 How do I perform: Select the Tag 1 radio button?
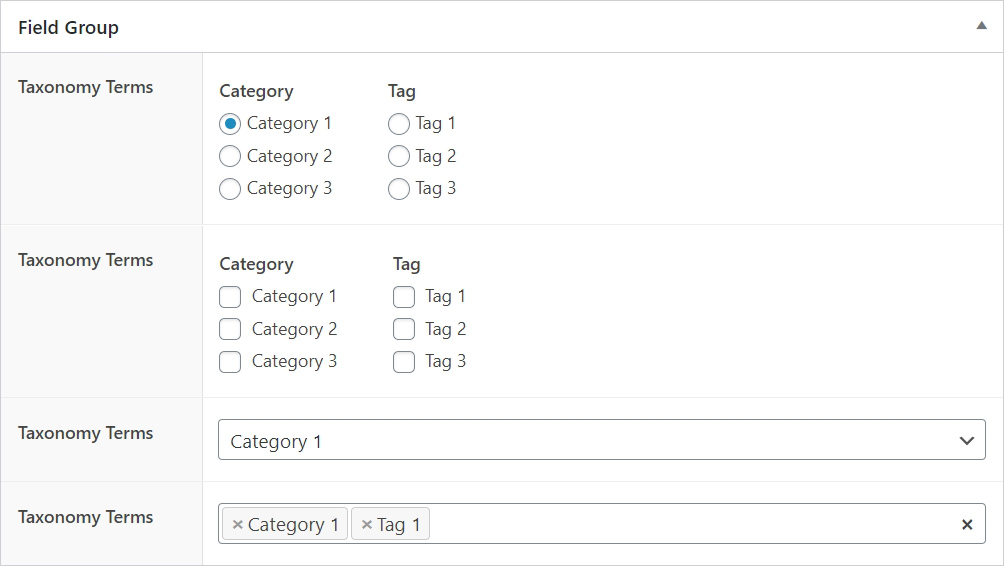(x=399, y=124)
